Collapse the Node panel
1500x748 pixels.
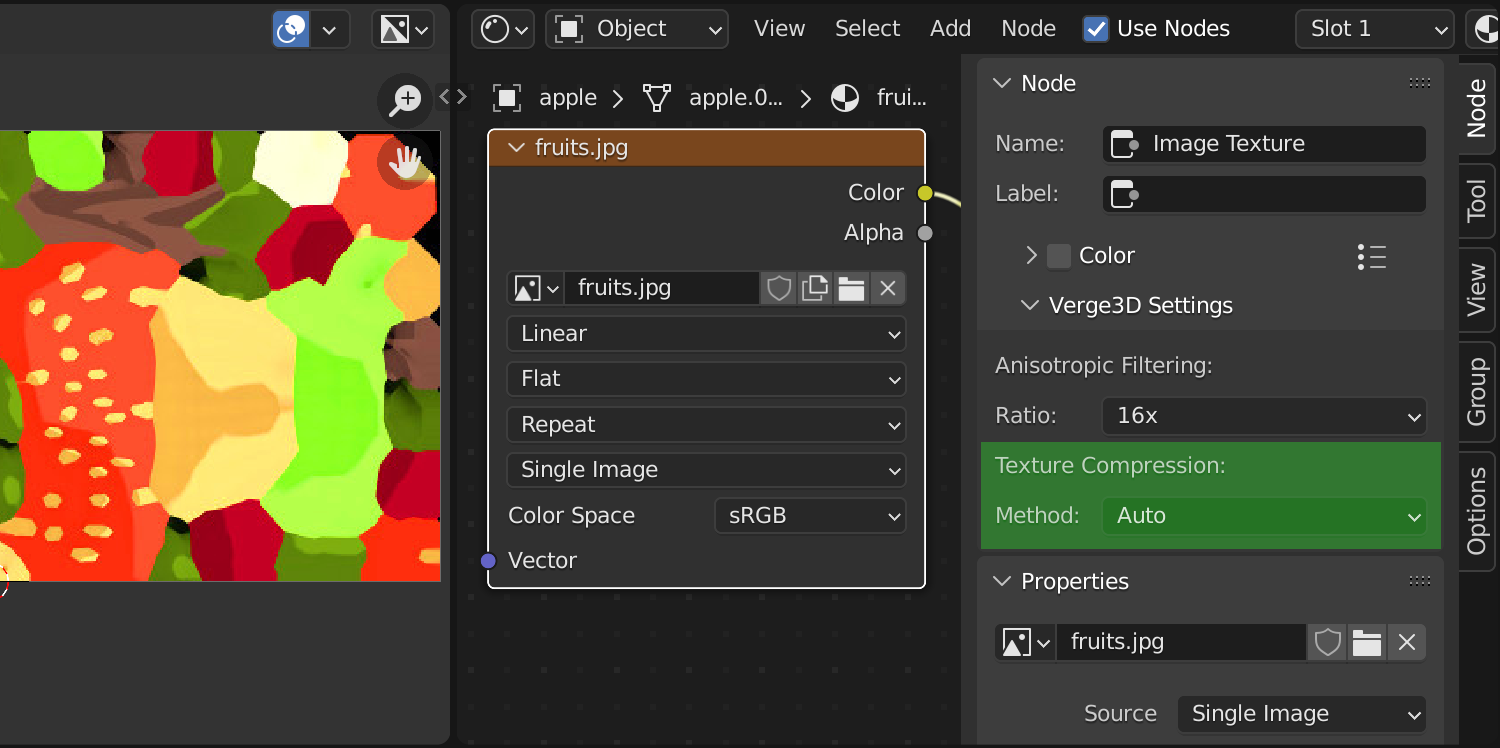pyautogui.click(x=1002, y=83)
